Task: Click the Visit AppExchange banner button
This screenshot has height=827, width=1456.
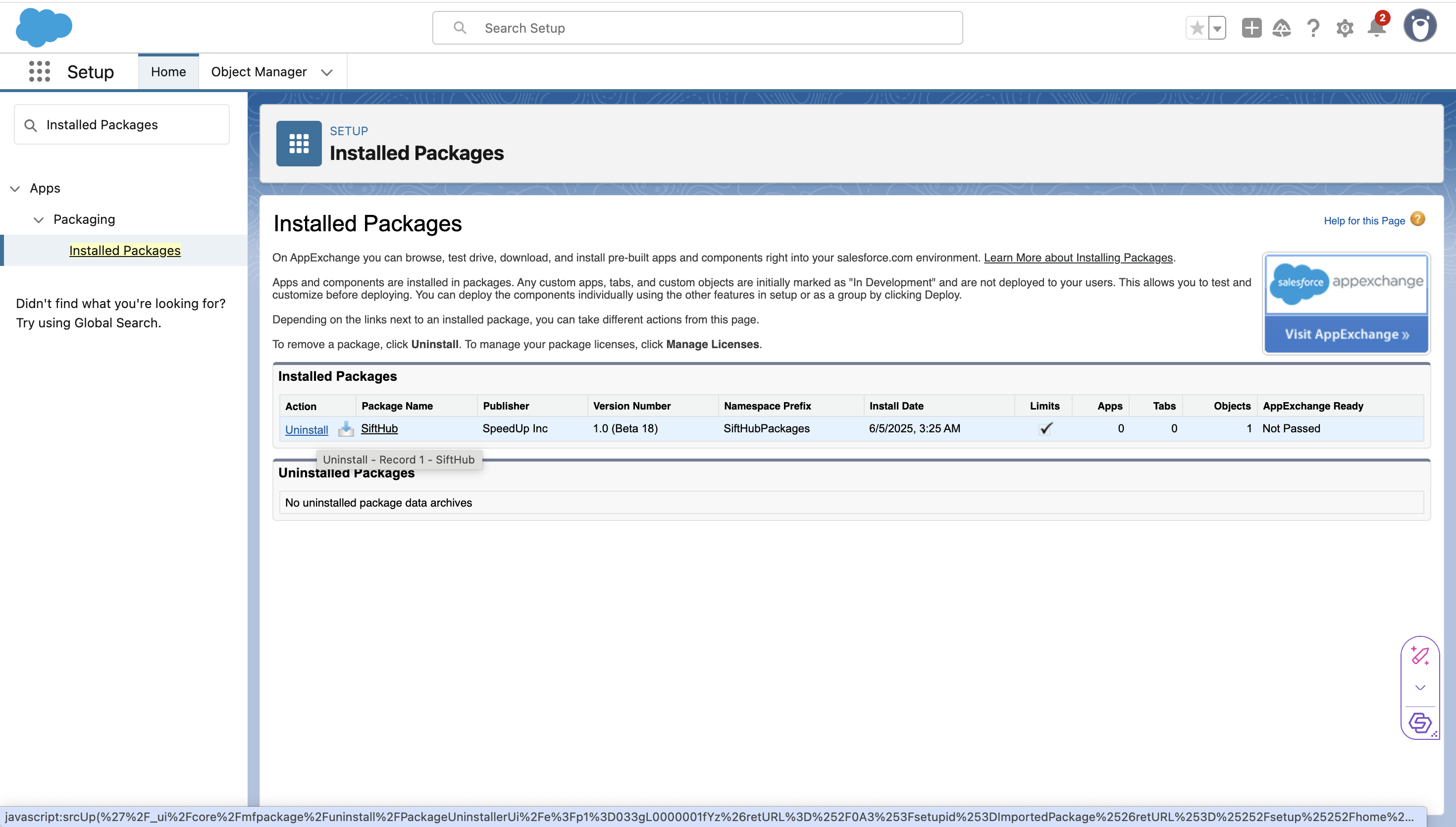Action: [1346, 334]
